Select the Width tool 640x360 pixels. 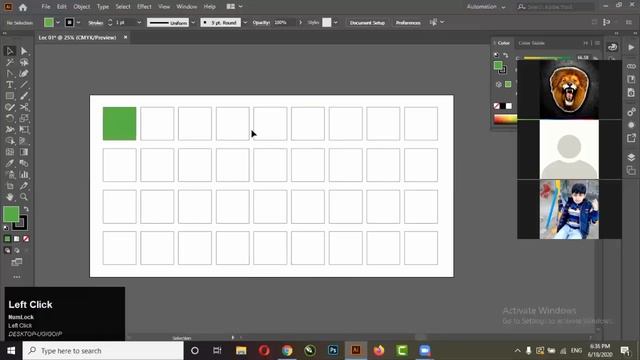tap(10, 130)
